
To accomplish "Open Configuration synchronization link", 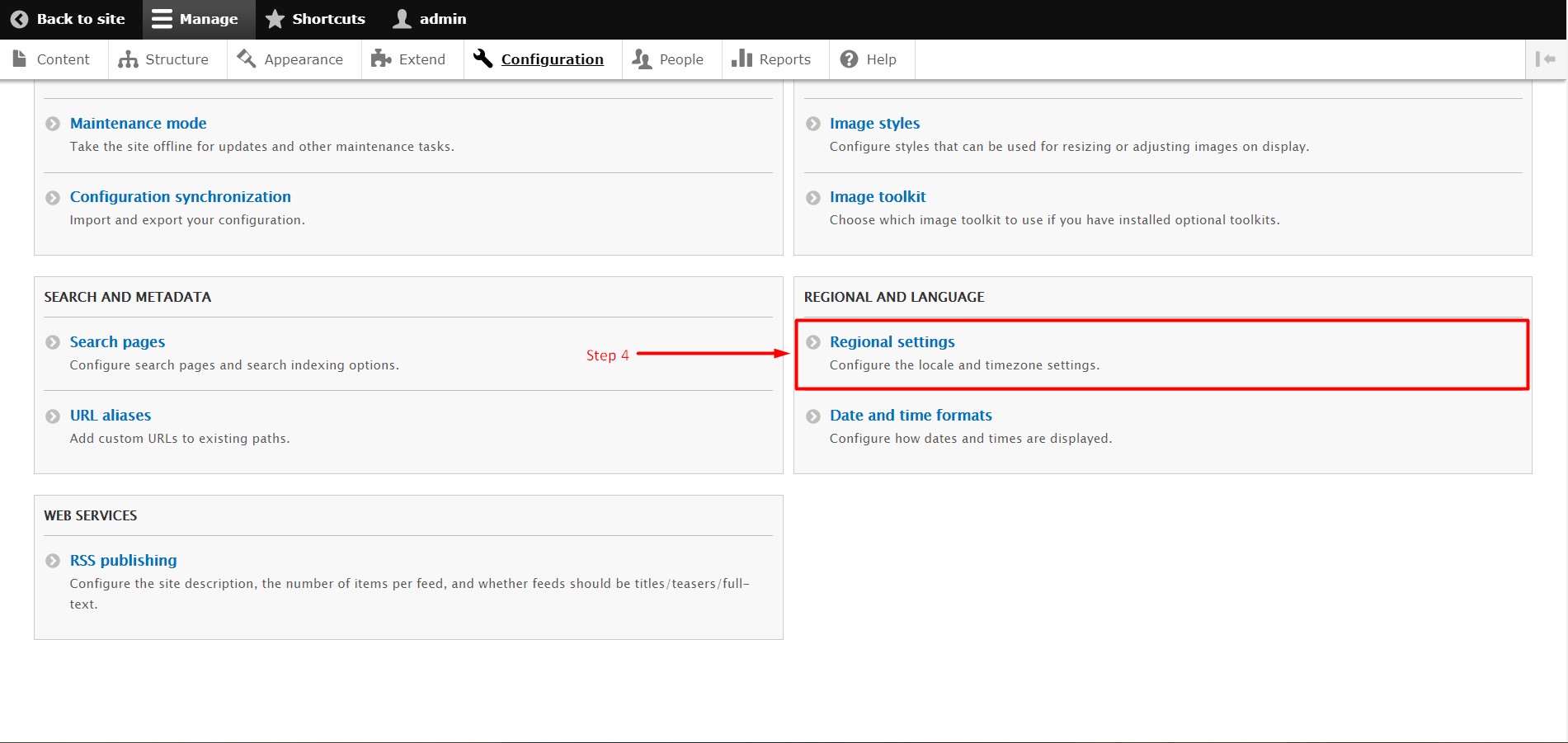I will click(x=181, y=196).
